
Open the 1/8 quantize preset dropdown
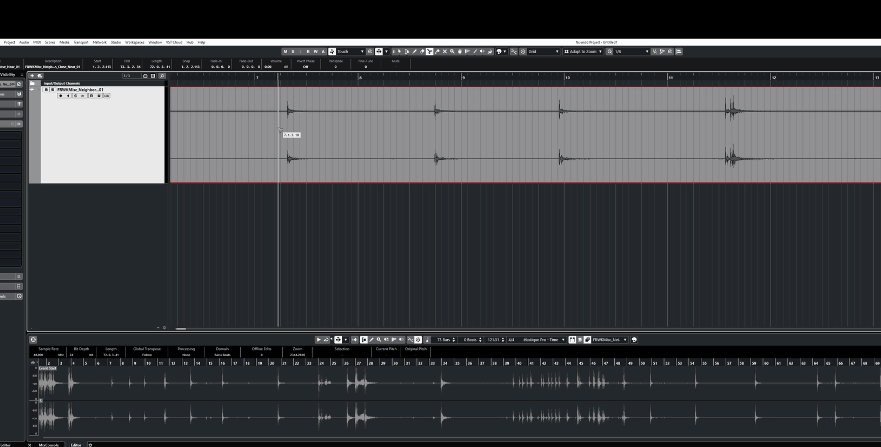632,51
